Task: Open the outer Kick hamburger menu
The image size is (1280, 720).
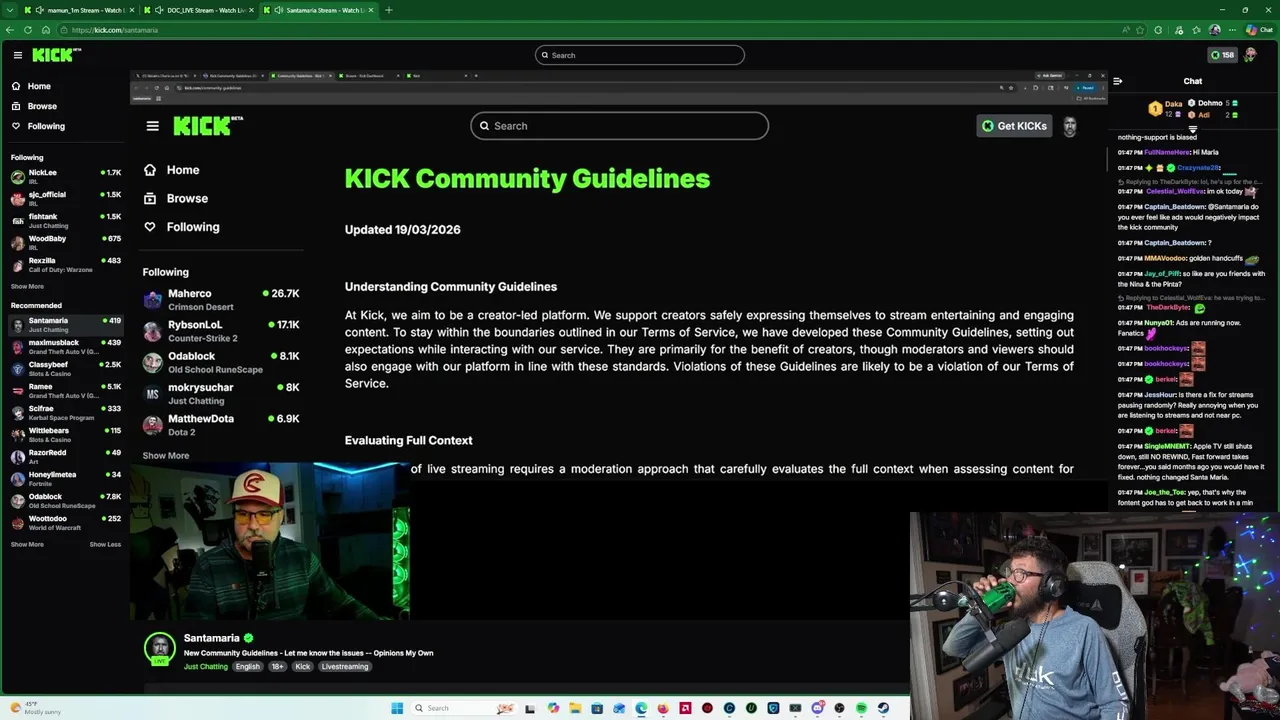Action: point(17,55)
